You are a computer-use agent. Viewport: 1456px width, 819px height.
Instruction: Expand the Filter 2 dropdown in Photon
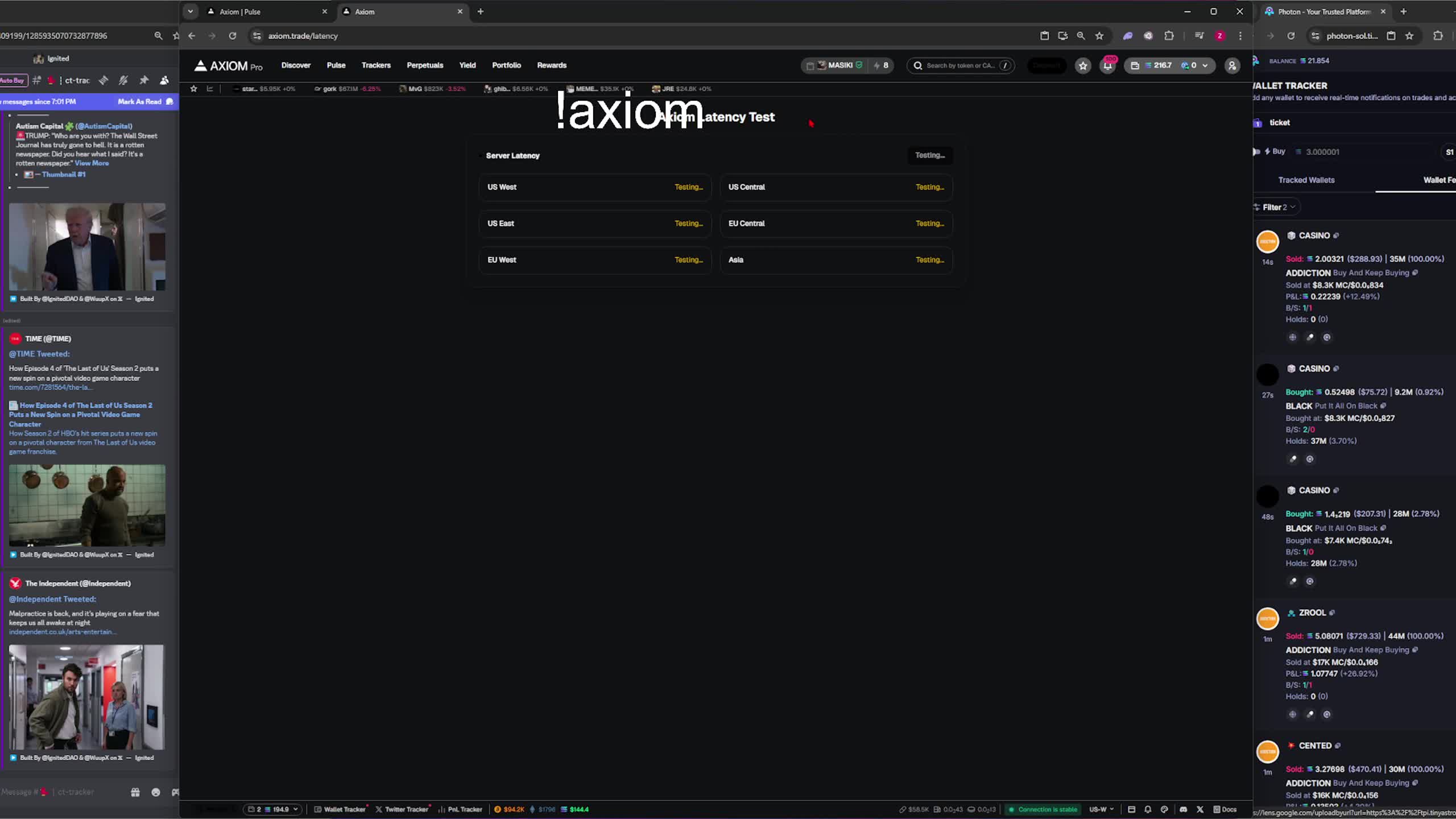click(x=1277, y=207)
